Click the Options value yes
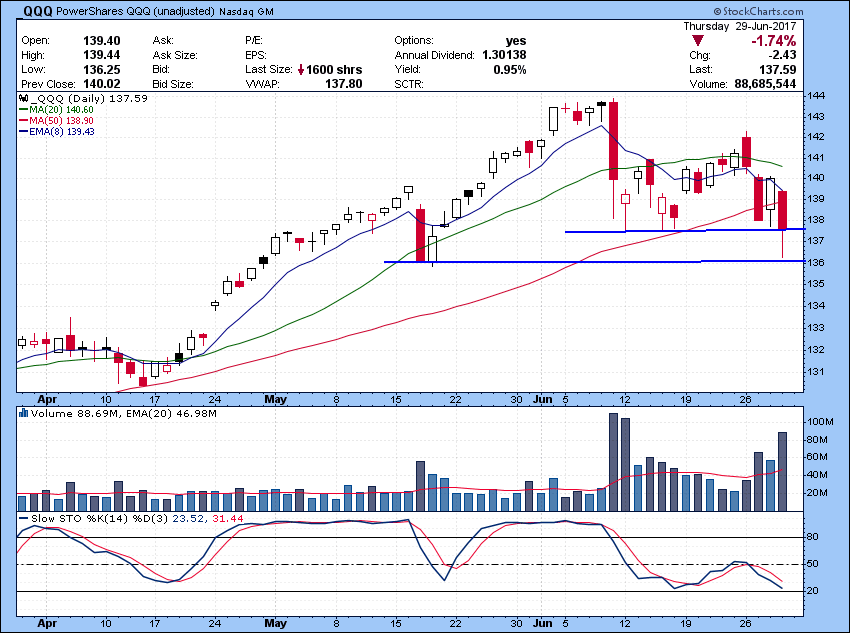Screen dimensions: 850x633 coord(516,41)
